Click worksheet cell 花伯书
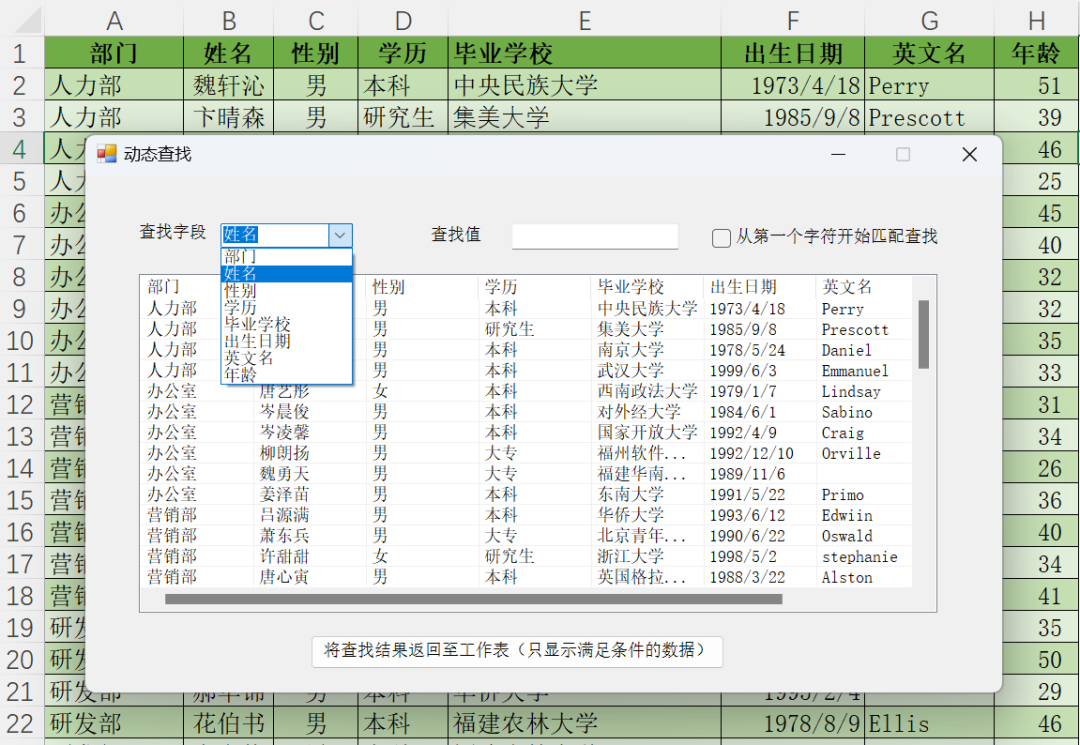 tap(229, 724)
